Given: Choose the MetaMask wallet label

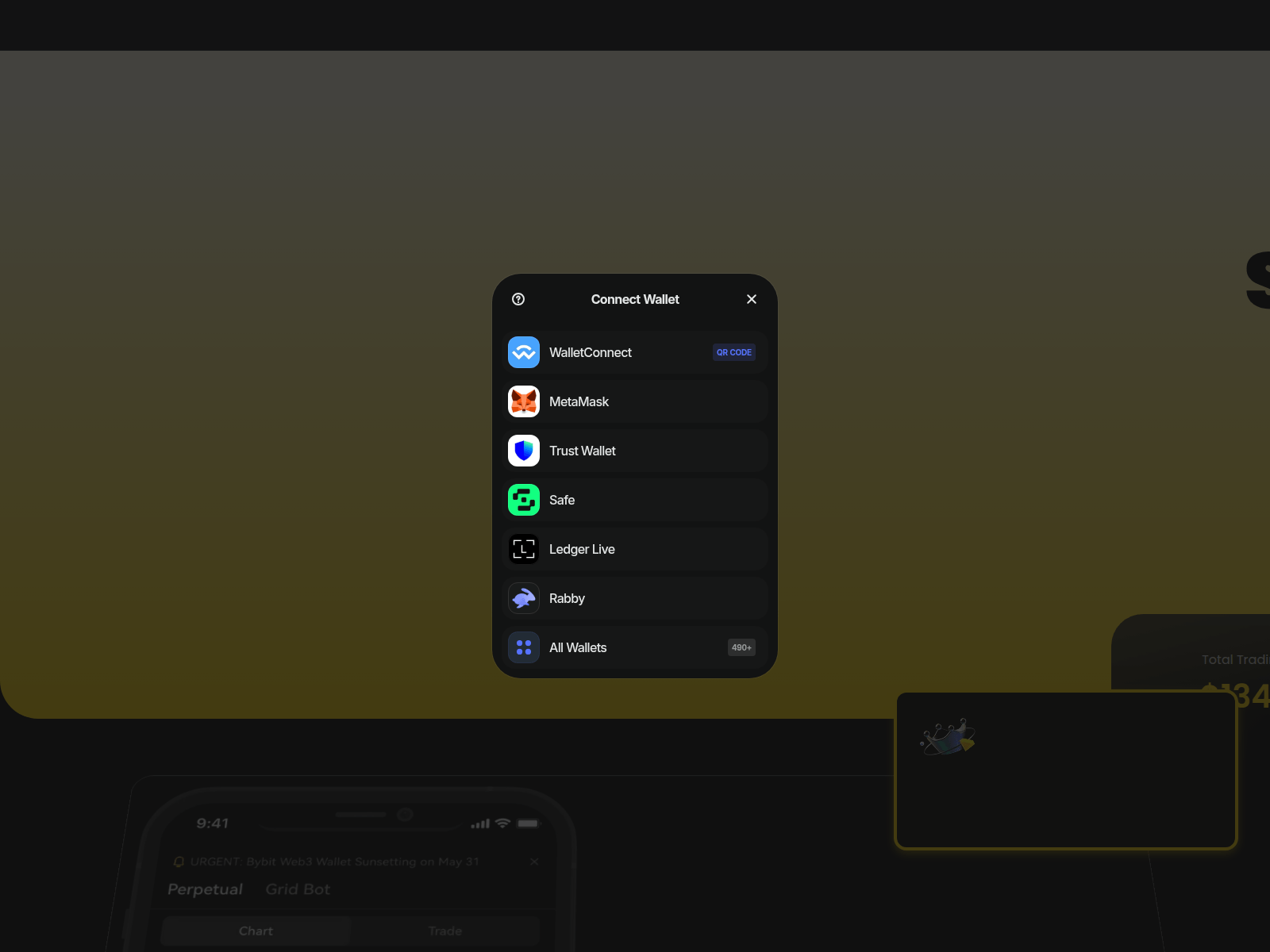Looking at the screenshot, I should pyautogui.click(x=579, y=401).
